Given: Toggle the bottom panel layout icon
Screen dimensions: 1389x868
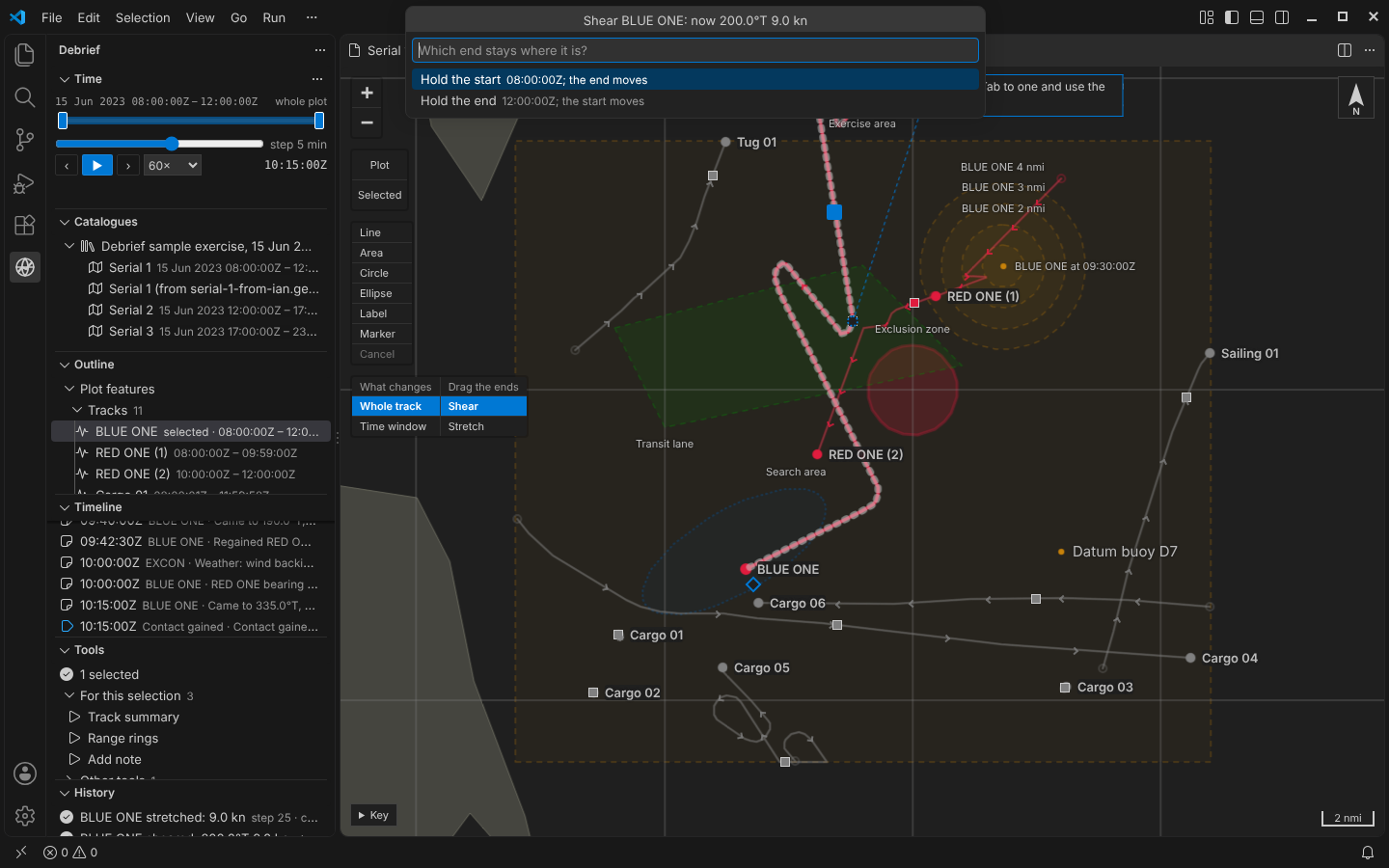Looking at the screenshot, I should 1257,17.
